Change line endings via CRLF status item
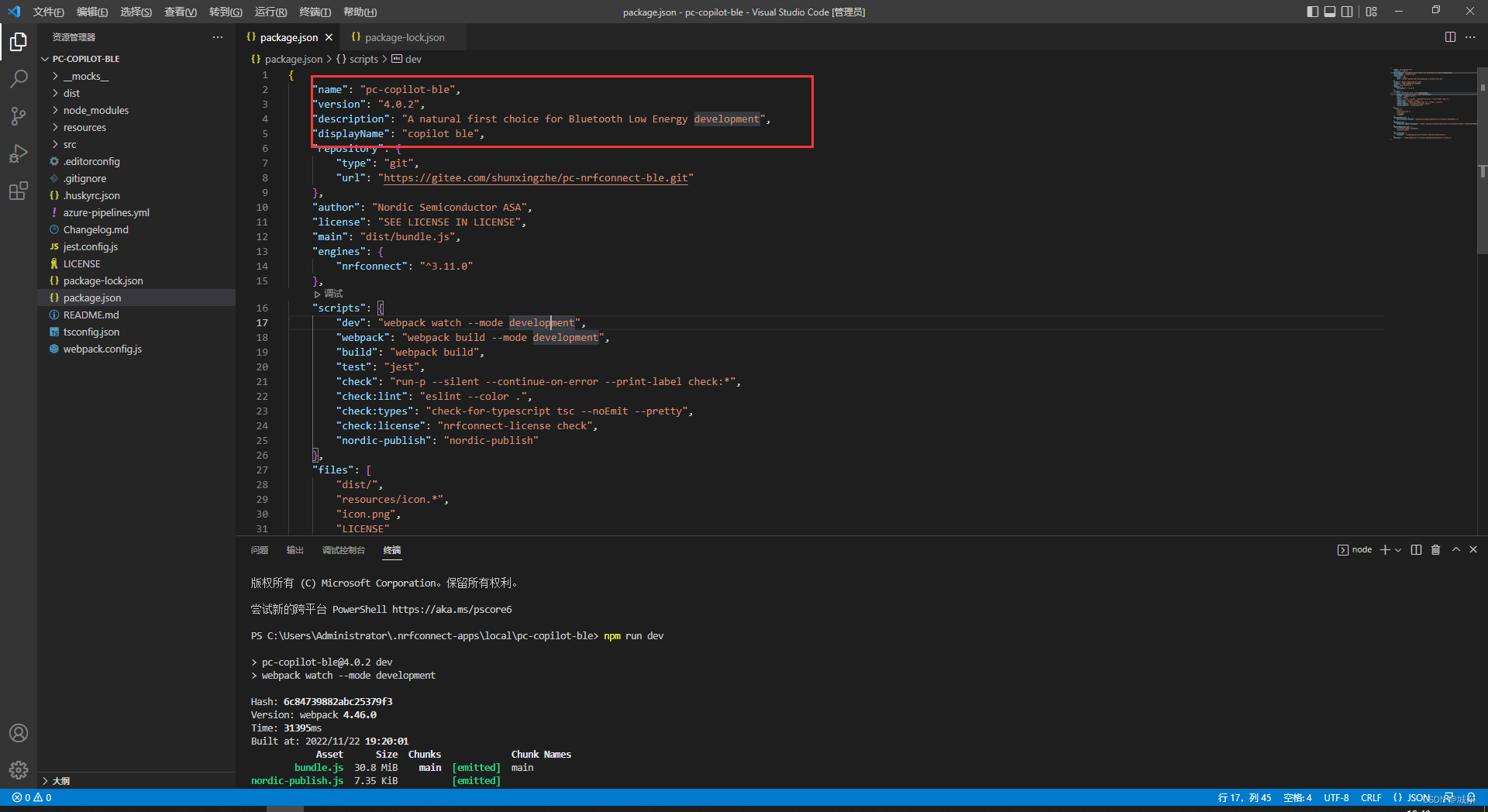 tap(1371, 798)
